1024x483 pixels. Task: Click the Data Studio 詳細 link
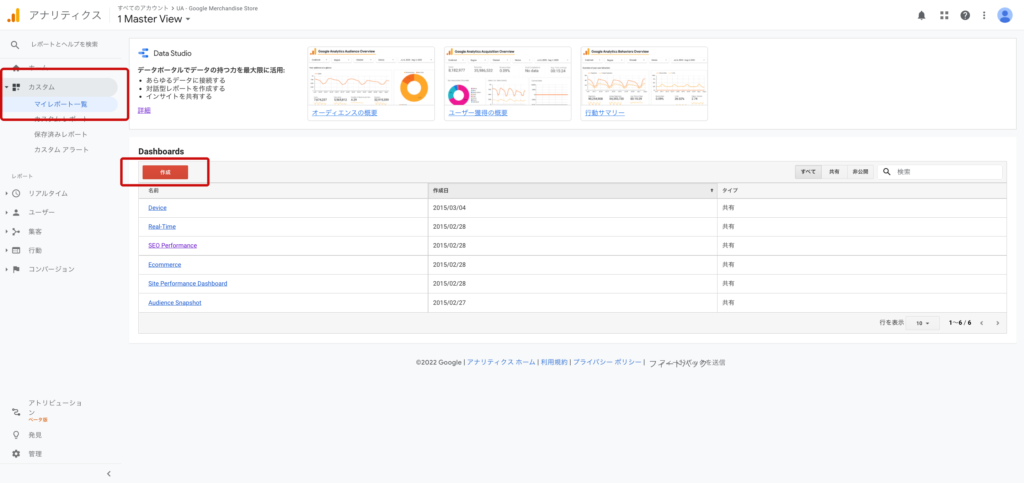(144, 110)
